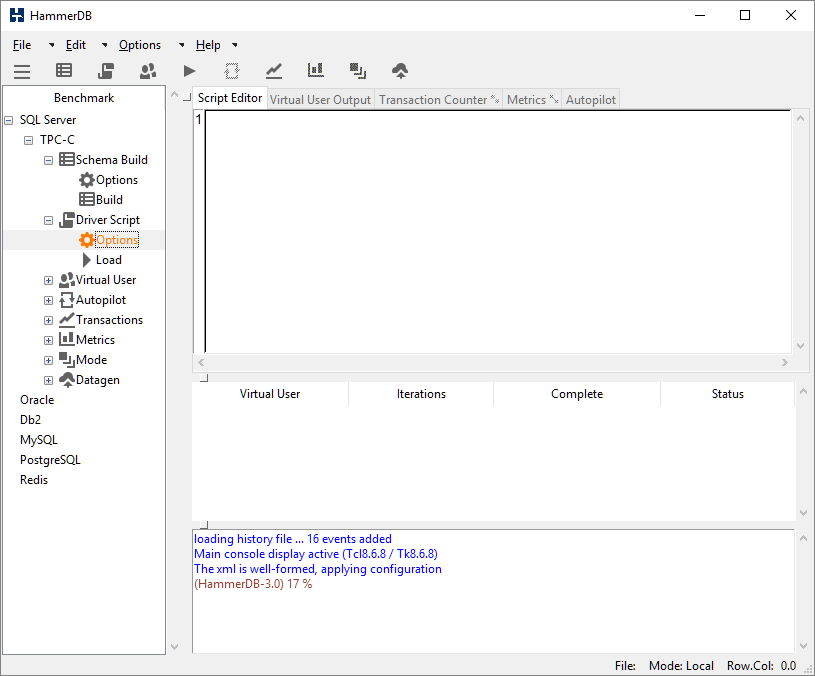Click the Schema Build table icon in tree

point(67,160)
